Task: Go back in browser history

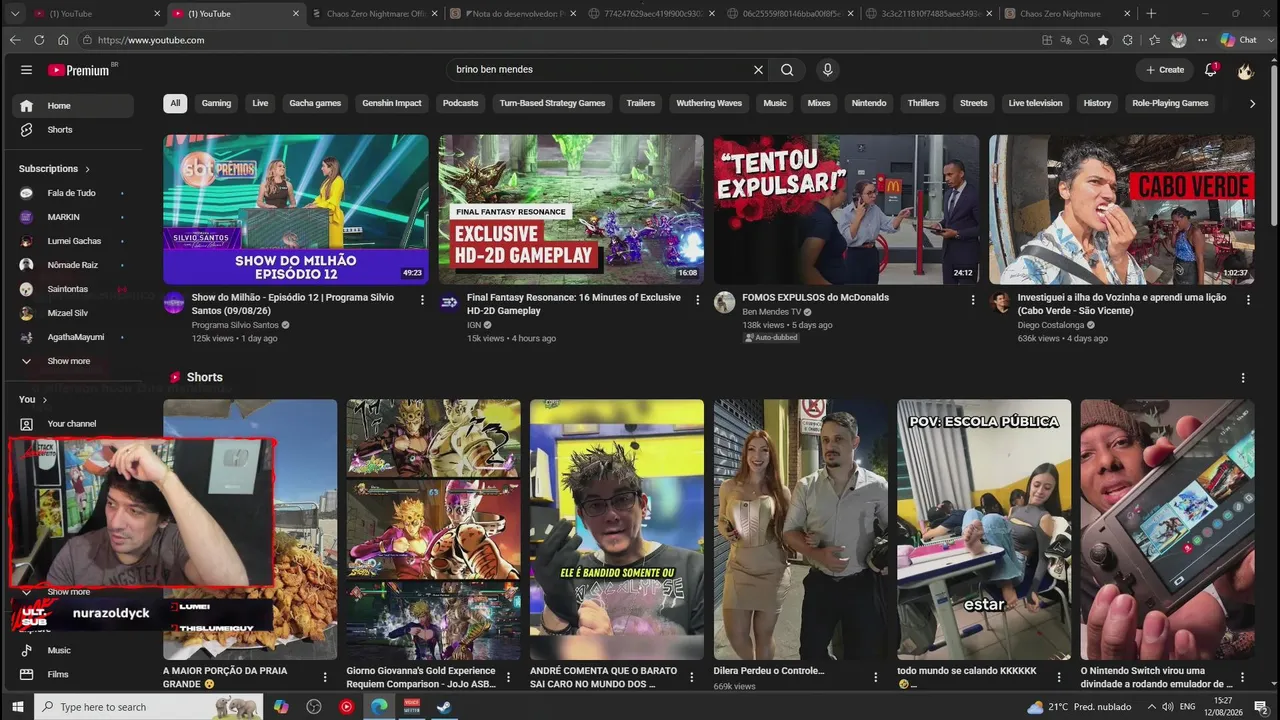Action: pyautogui.click(x=15, y=40)
